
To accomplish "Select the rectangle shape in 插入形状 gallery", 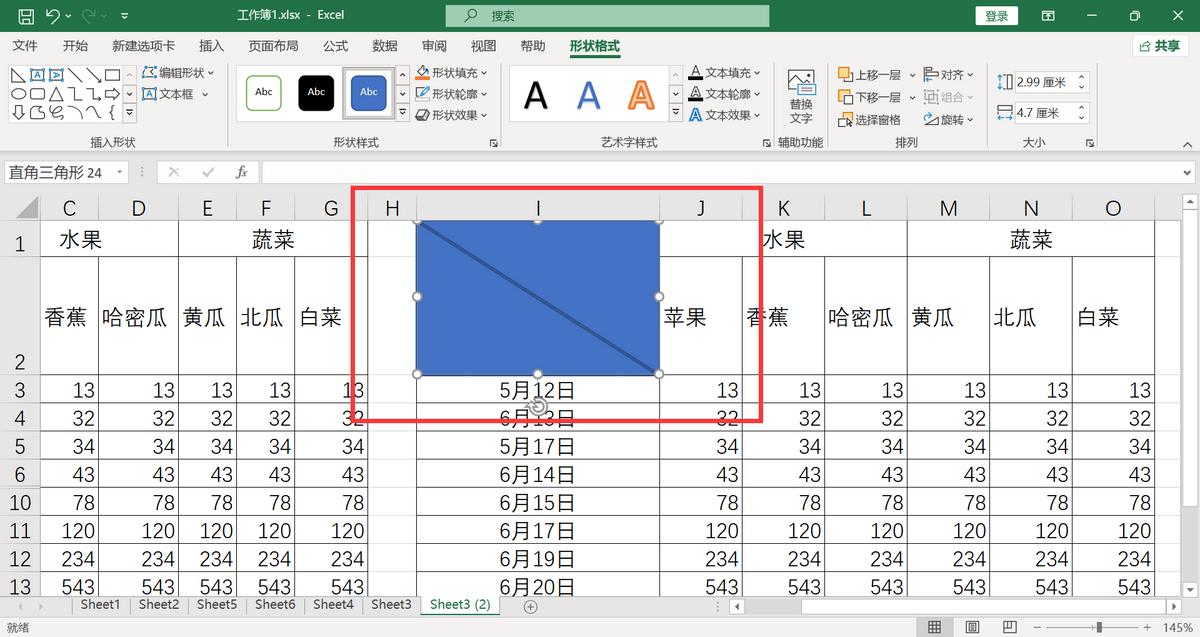I will (112, 76).
